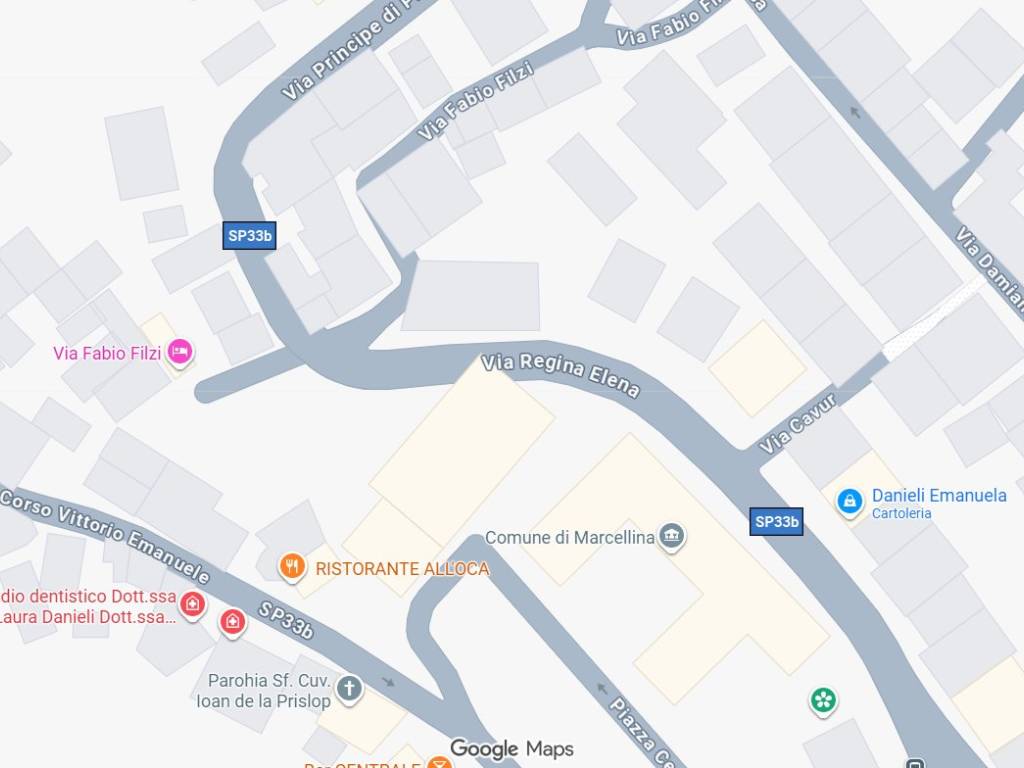Select the Corso Vittorio Emanuele street label
Image resolution: width=1024 pixels, height=768 pixels.
click(105, 536)
